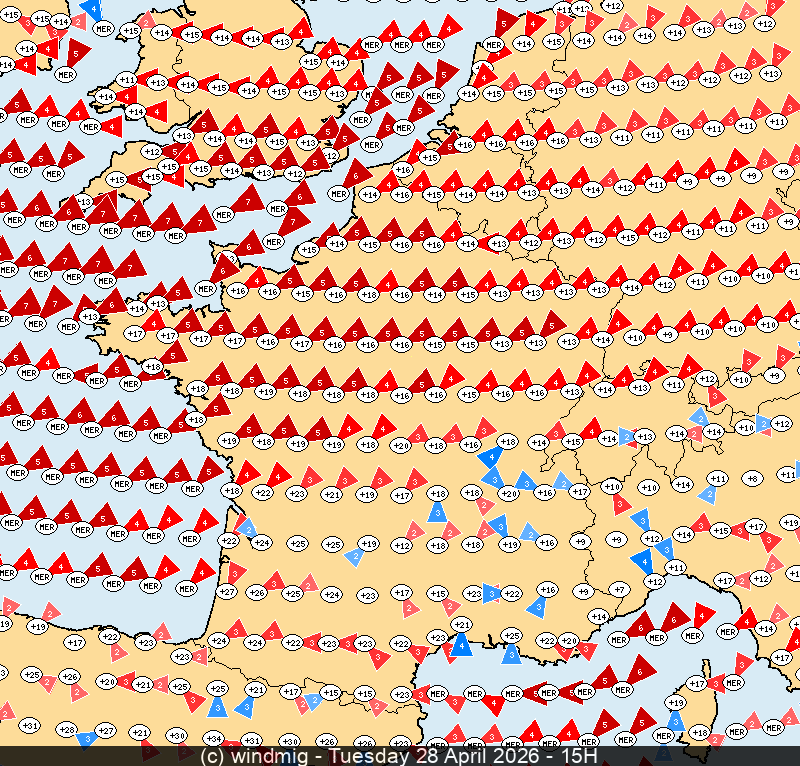Select the blue 4 arrow beneath the +21 label
Viewport: 800px width, 766px height.
pyautogui.click(x=461, y=645)
